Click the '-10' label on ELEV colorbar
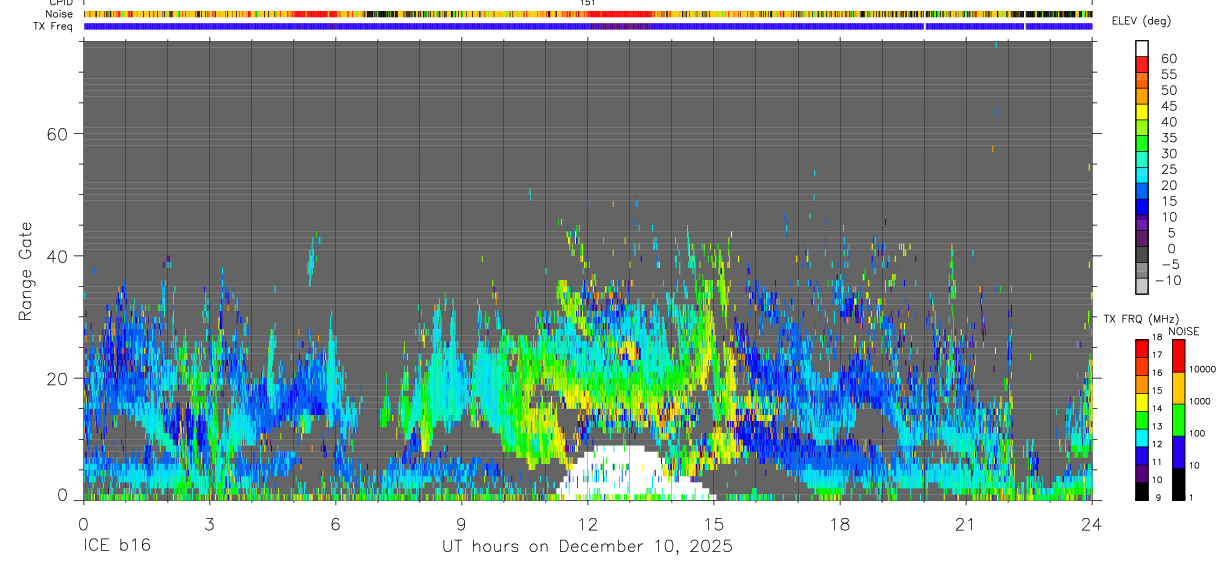 pos(1166,281)
